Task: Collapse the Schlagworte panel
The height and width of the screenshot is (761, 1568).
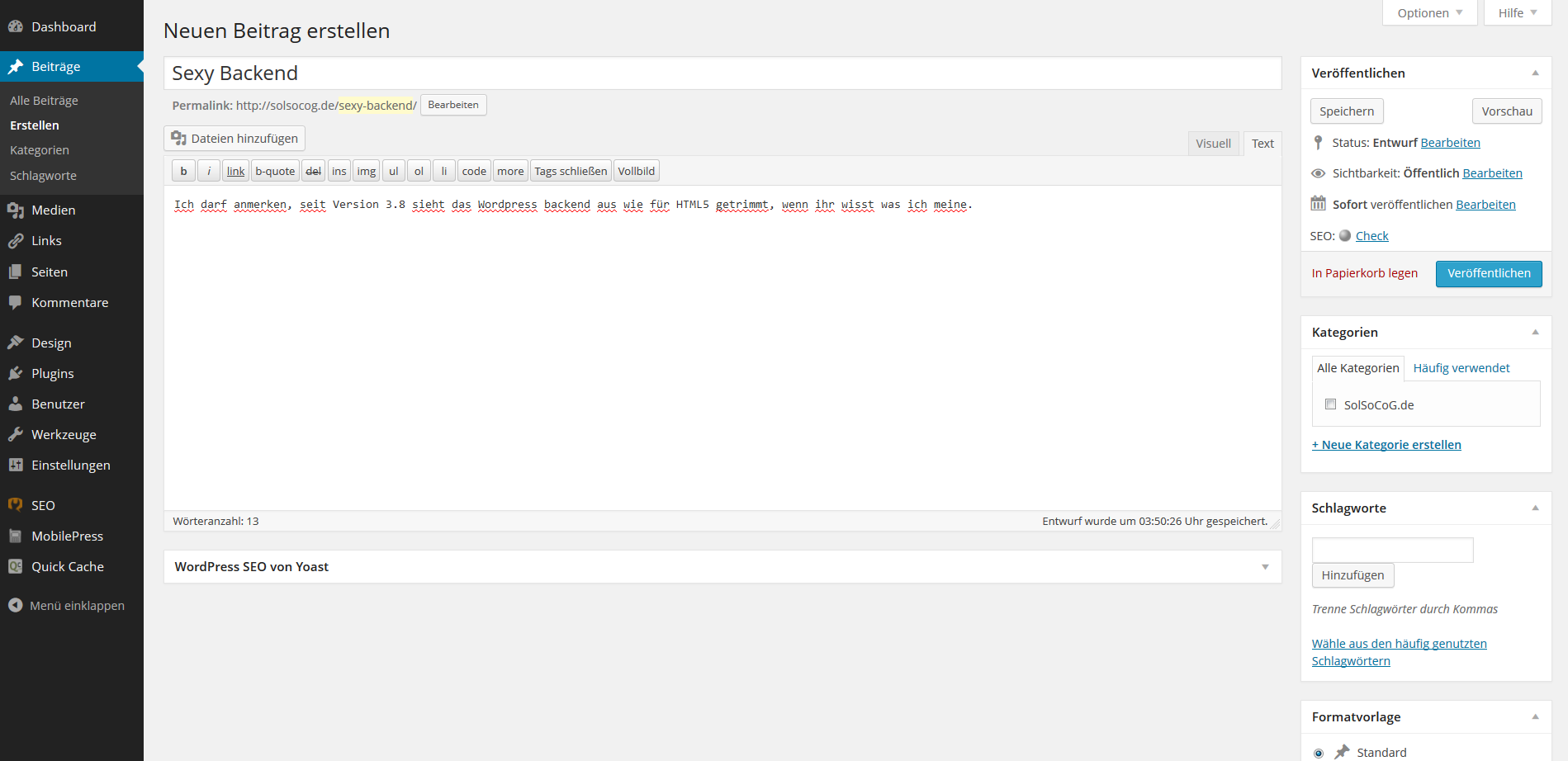Action: pos(1536,508)
